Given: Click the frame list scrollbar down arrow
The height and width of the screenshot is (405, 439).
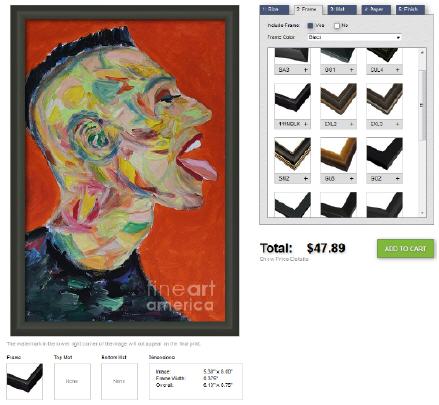Looking at the screenshot, I should (422, 213).
